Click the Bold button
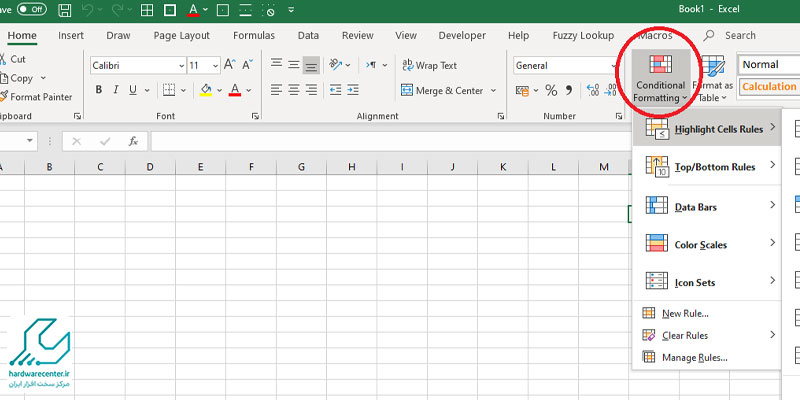Screen dimensions: 800x400 [x=98, y=90]
